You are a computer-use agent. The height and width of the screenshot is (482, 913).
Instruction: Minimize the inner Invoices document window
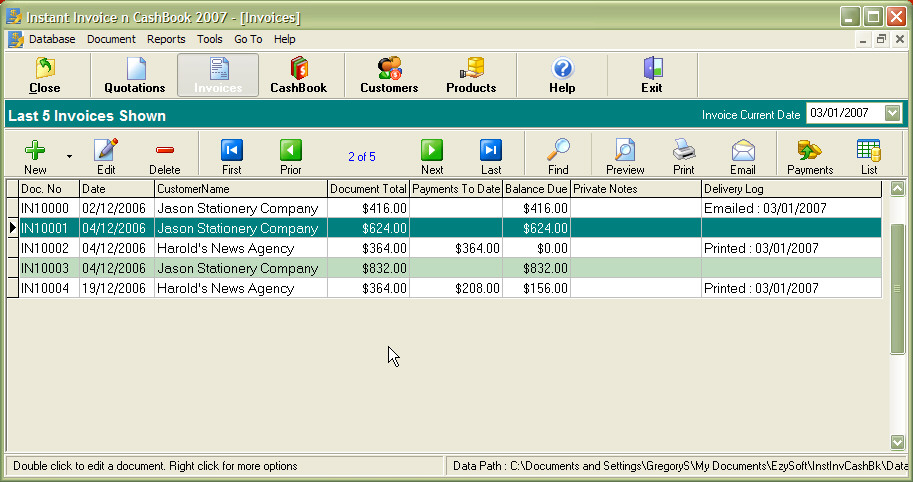tap(863, 39)
